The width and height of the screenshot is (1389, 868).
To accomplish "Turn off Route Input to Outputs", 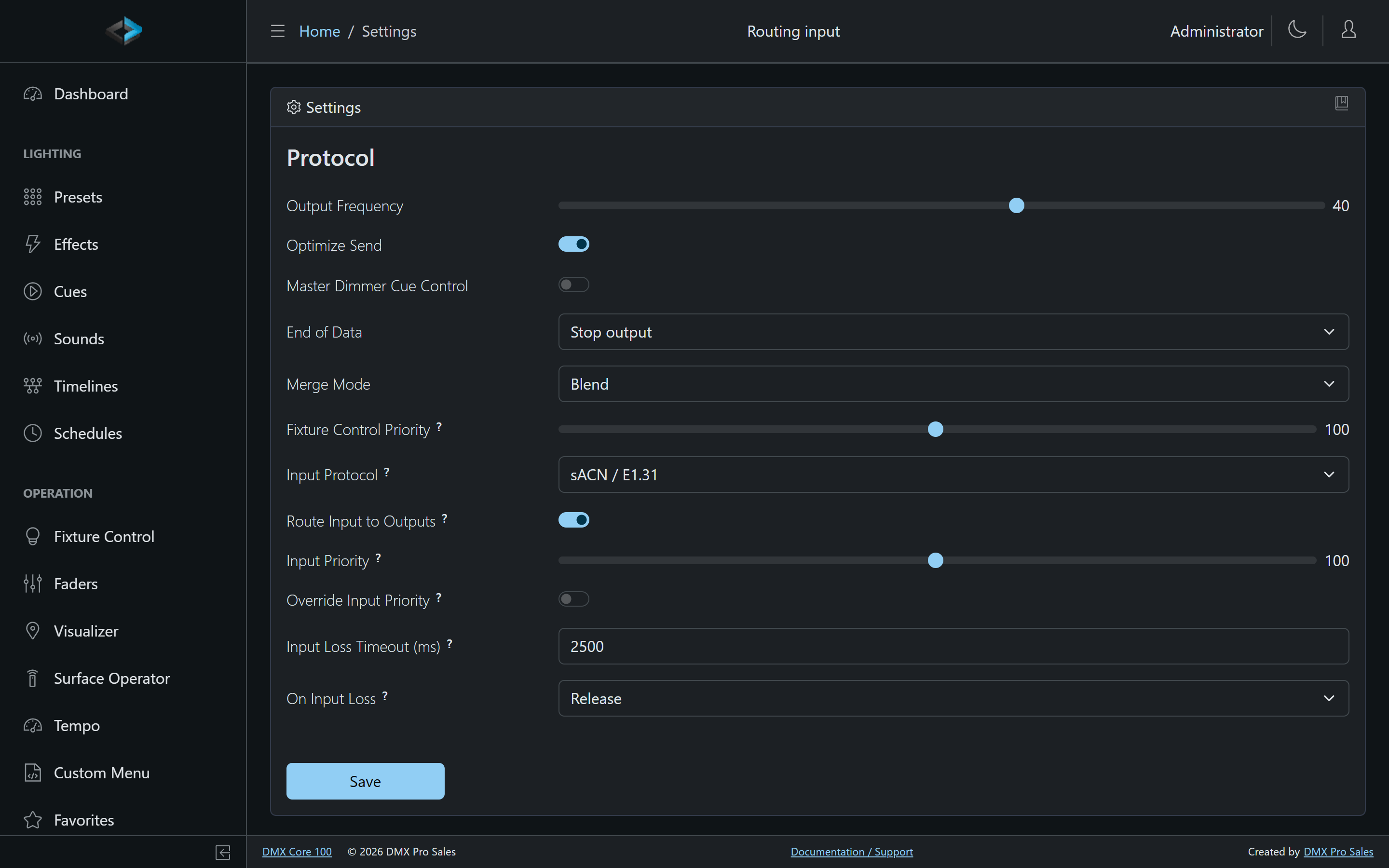I will coord(574,520).
